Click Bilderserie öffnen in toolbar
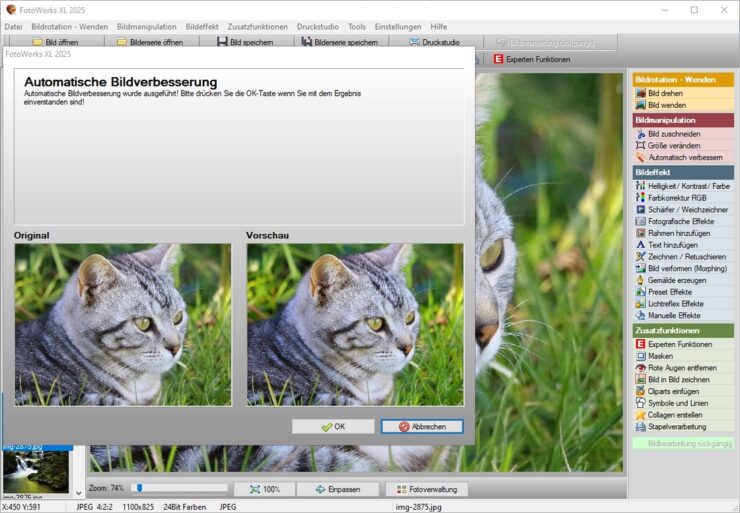 tap(150, 42)
